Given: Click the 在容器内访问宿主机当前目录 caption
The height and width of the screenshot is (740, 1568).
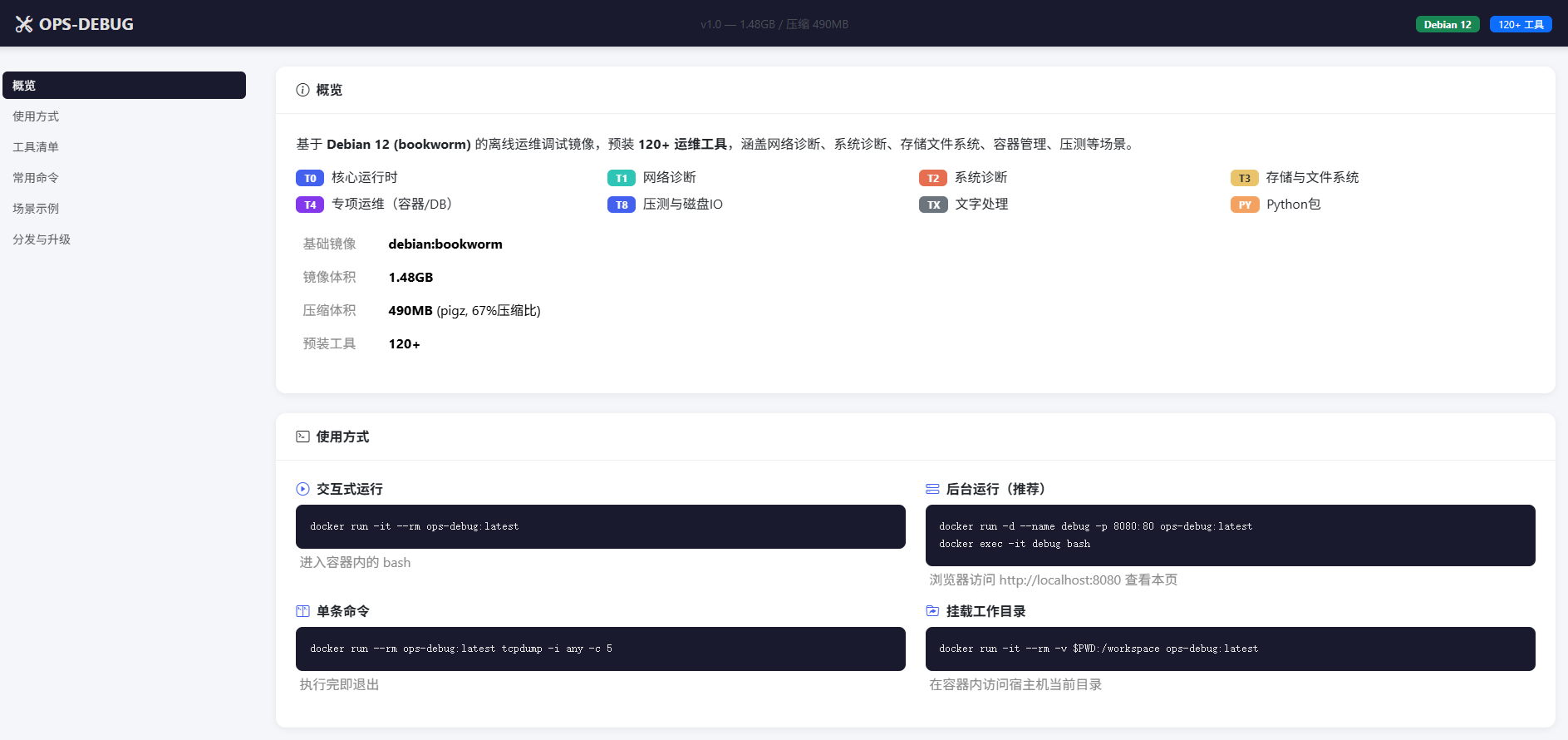Looking at the screenshot, I should click(1015, 684).
